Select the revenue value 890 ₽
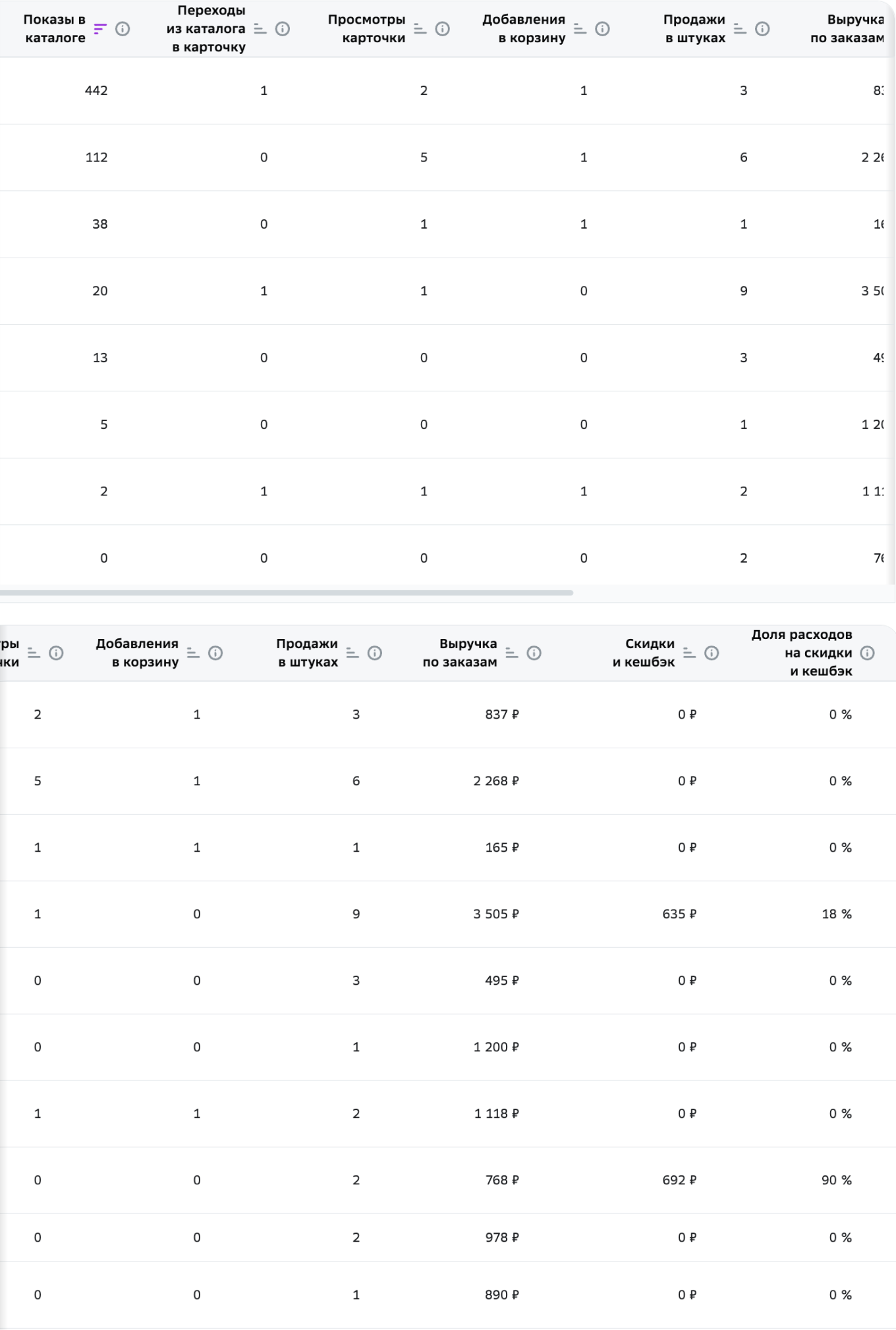 click(502, 1295)
